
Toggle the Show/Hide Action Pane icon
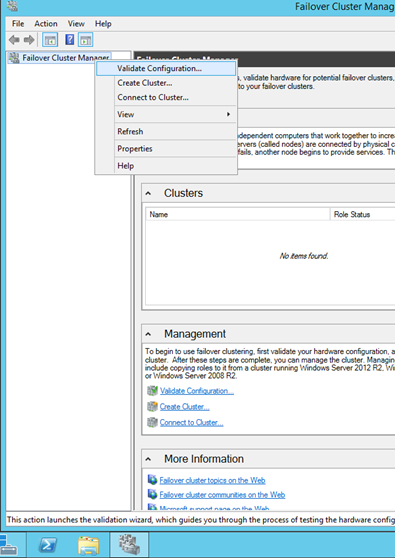(85, 40)
